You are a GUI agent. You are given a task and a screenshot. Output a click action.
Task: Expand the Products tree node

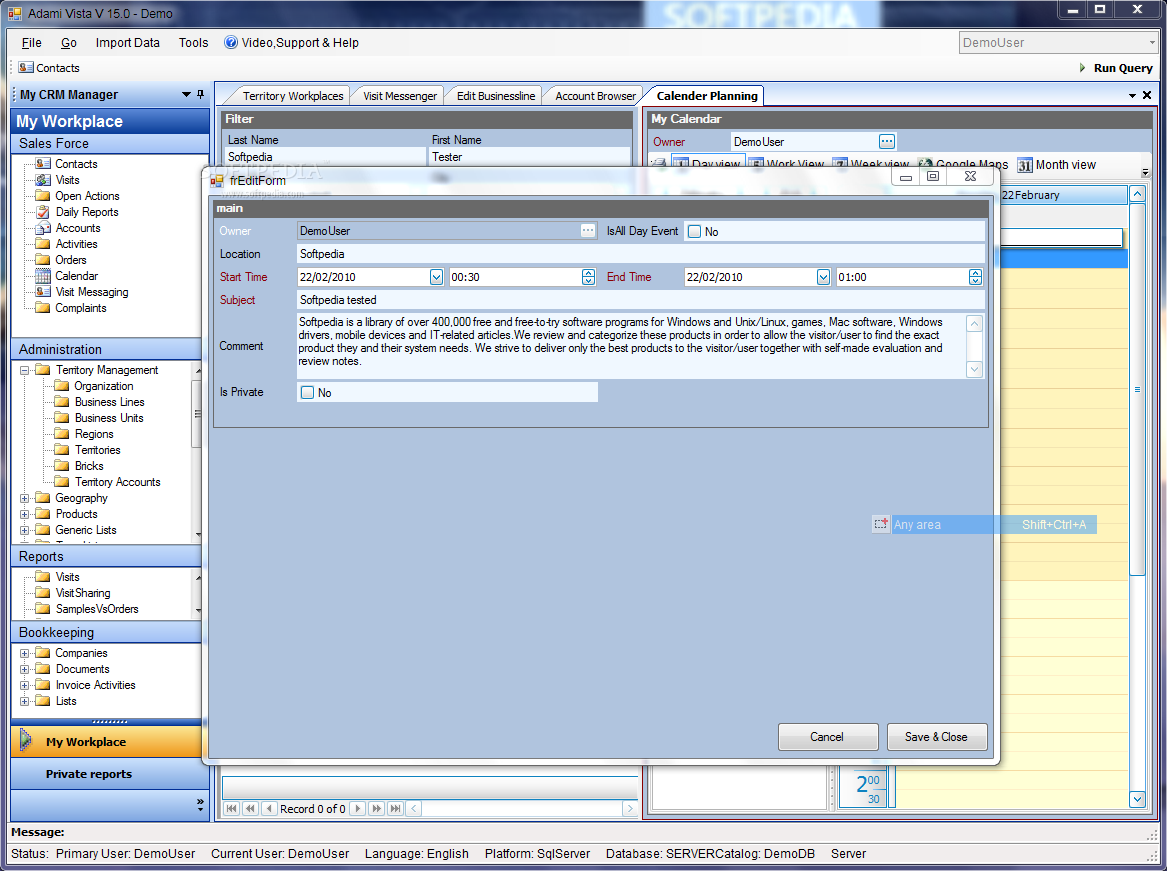pyautogui.click(x=25, y=514)
